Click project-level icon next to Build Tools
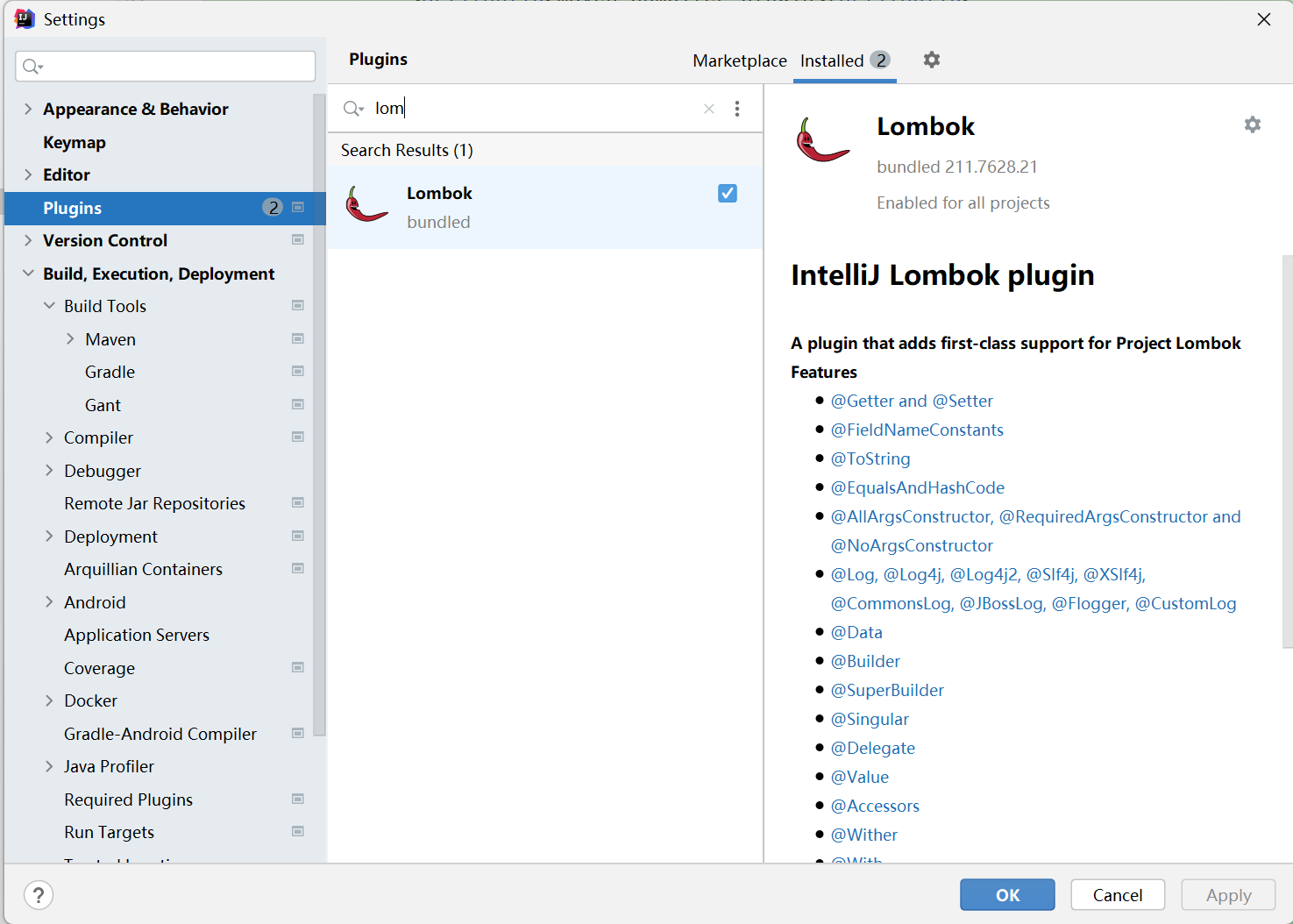This screenshot has height=924, width=1293. (x=298, y=306)
